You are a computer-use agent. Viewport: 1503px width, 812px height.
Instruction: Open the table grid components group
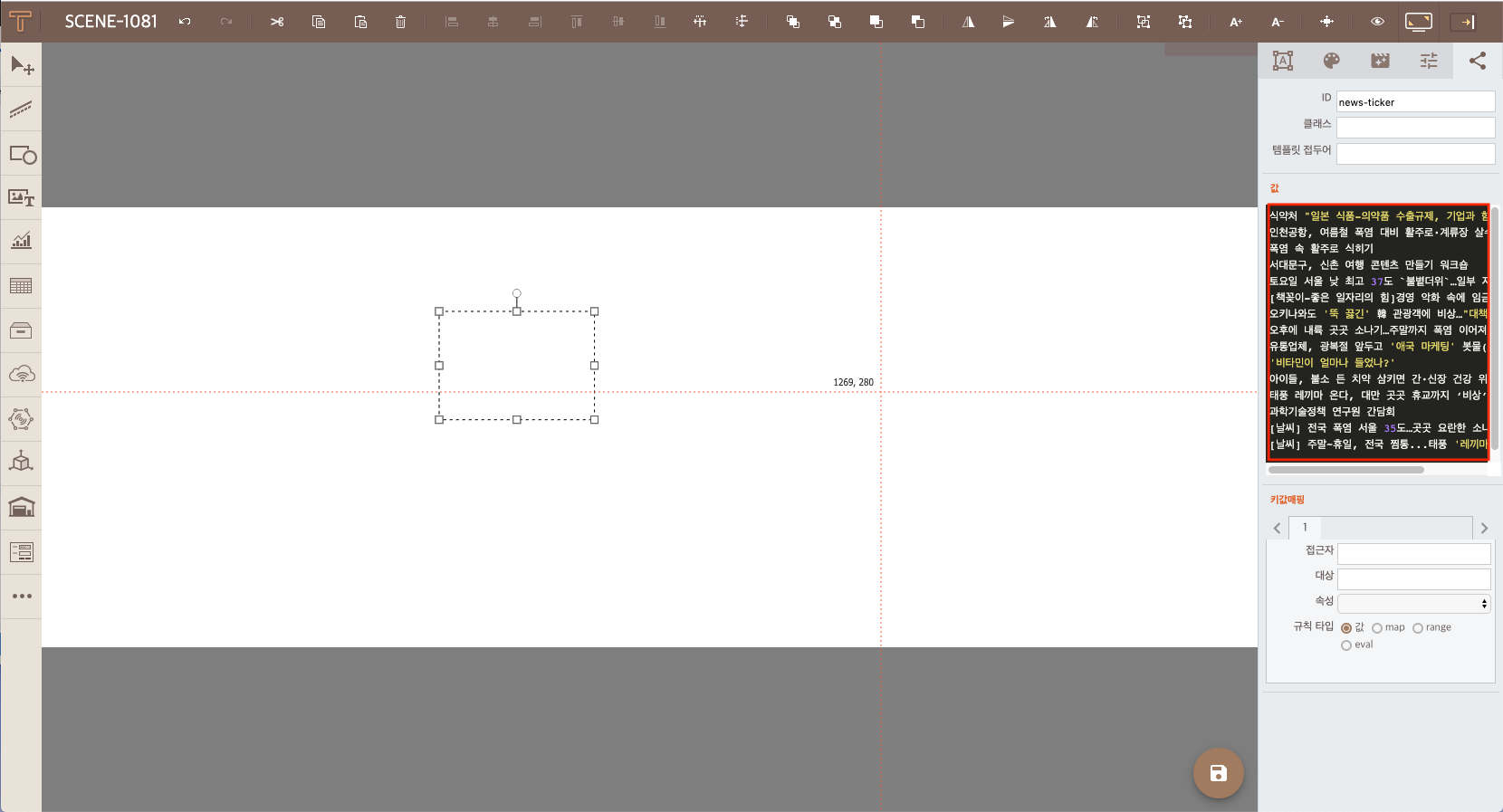(22, 286)
